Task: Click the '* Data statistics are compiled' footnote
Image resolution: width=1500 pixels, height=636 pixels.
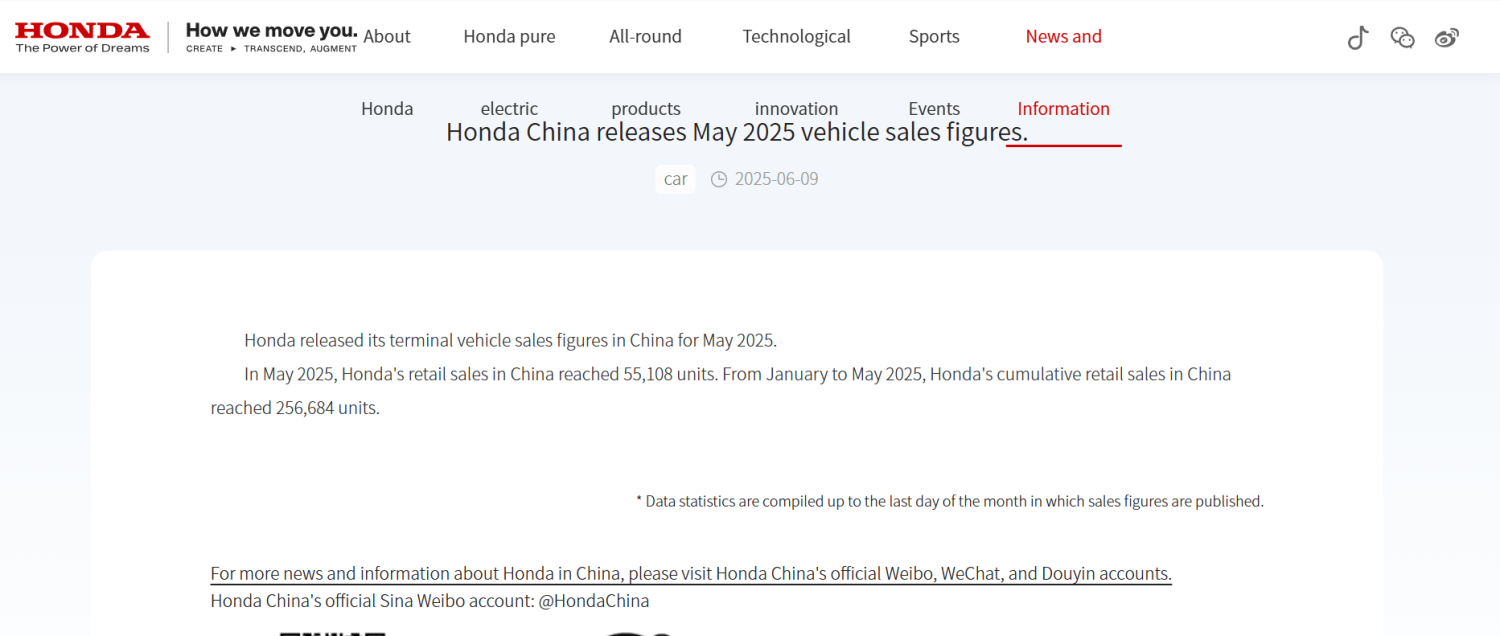Action: pos(950,501)
